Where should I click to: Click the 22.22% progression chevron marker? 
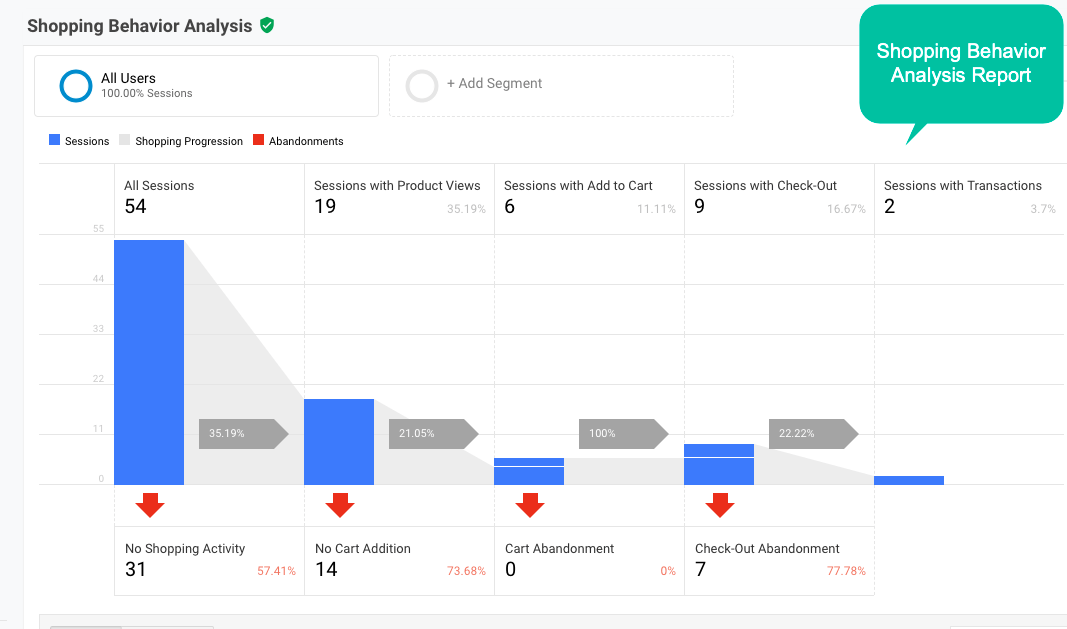pyautogui.click(x=810, y=434)
